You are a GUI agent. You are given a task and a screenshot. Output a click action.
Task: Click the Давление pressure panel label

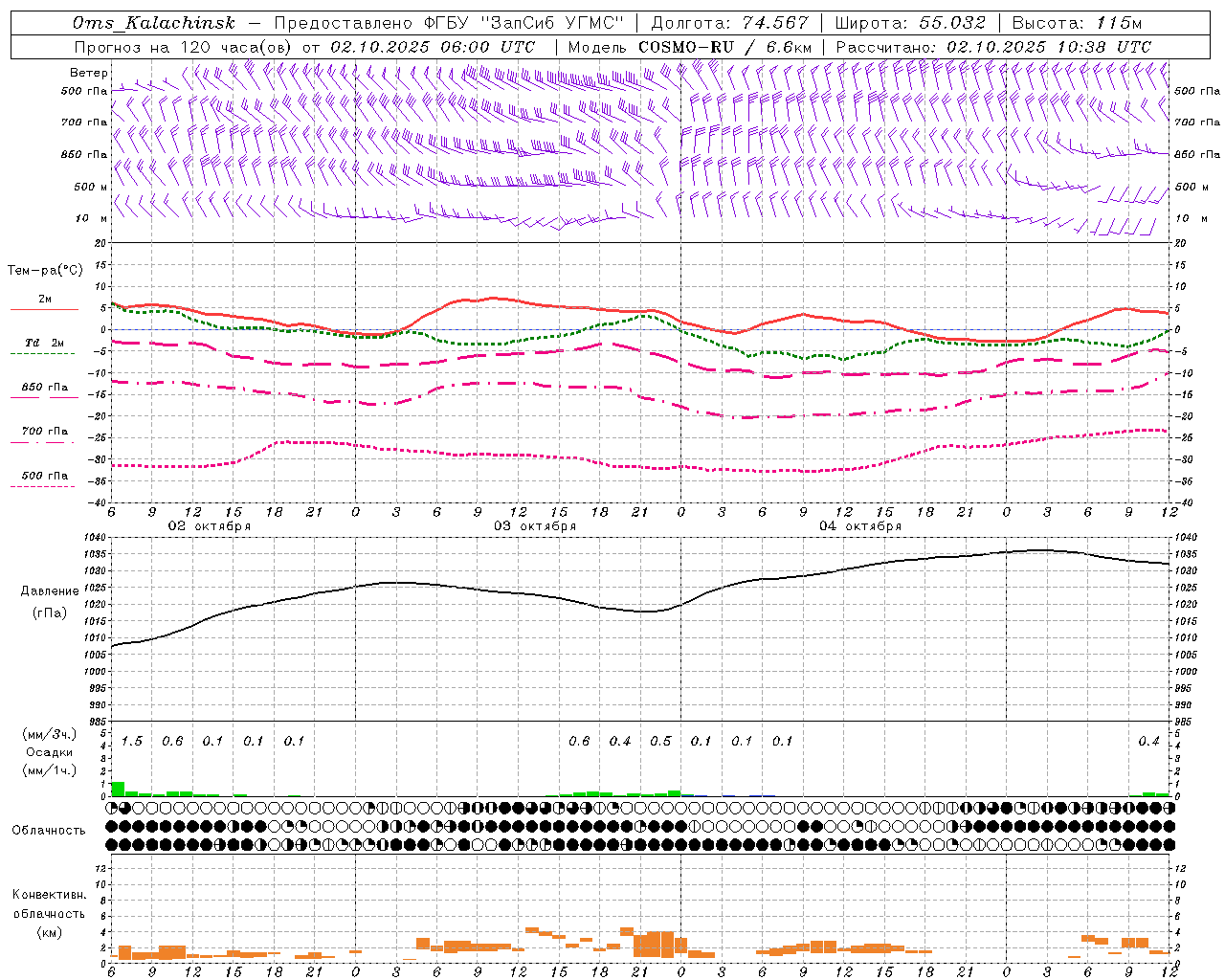50,591
